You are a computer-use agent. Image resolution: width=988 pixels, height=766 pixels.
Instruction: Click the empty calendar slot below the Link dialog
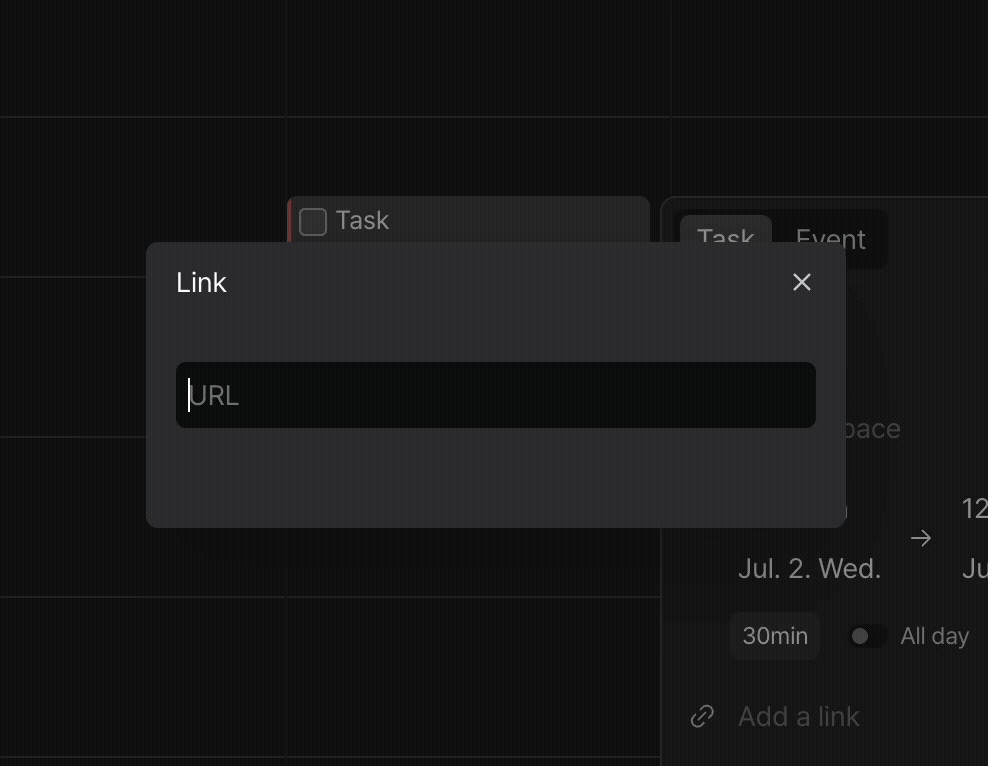tap(473, 562)
